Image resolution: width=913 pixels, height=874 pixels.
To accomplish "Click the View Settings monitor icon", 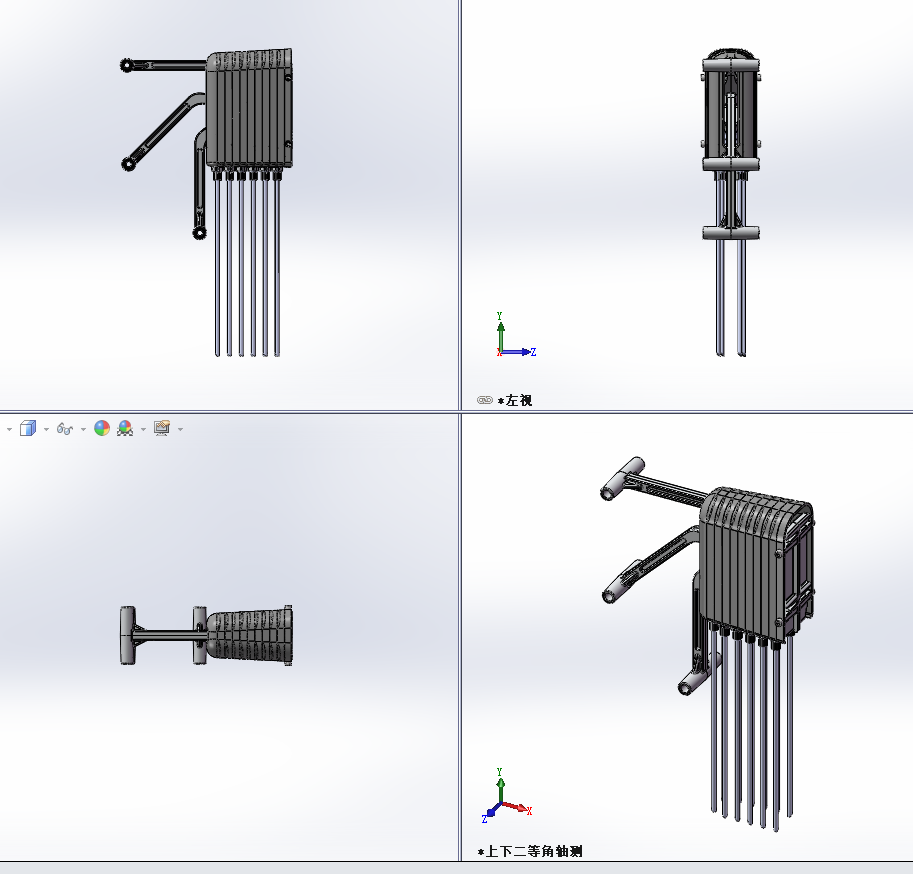I will (162, 429).
